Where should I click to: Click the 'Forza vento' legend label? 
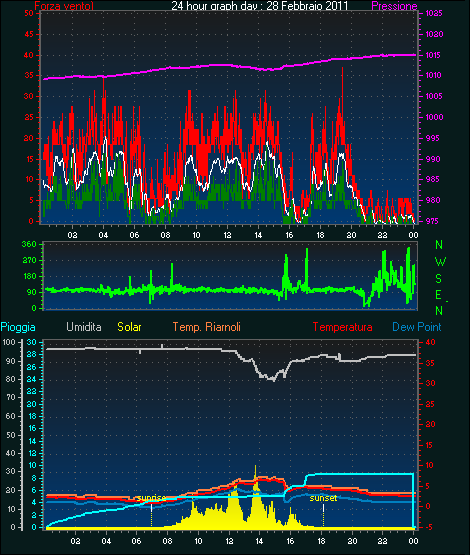tap(64, 5)
